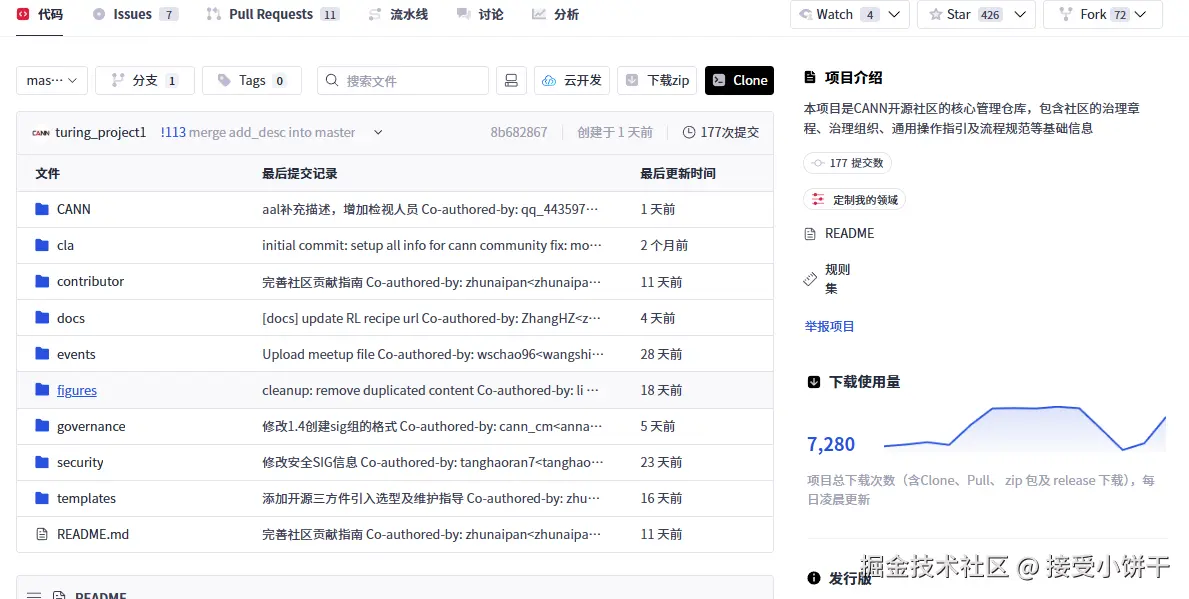This screenshot has height=599, width=1189.
Task: Open the cla folder
Action: pos(65,246)
